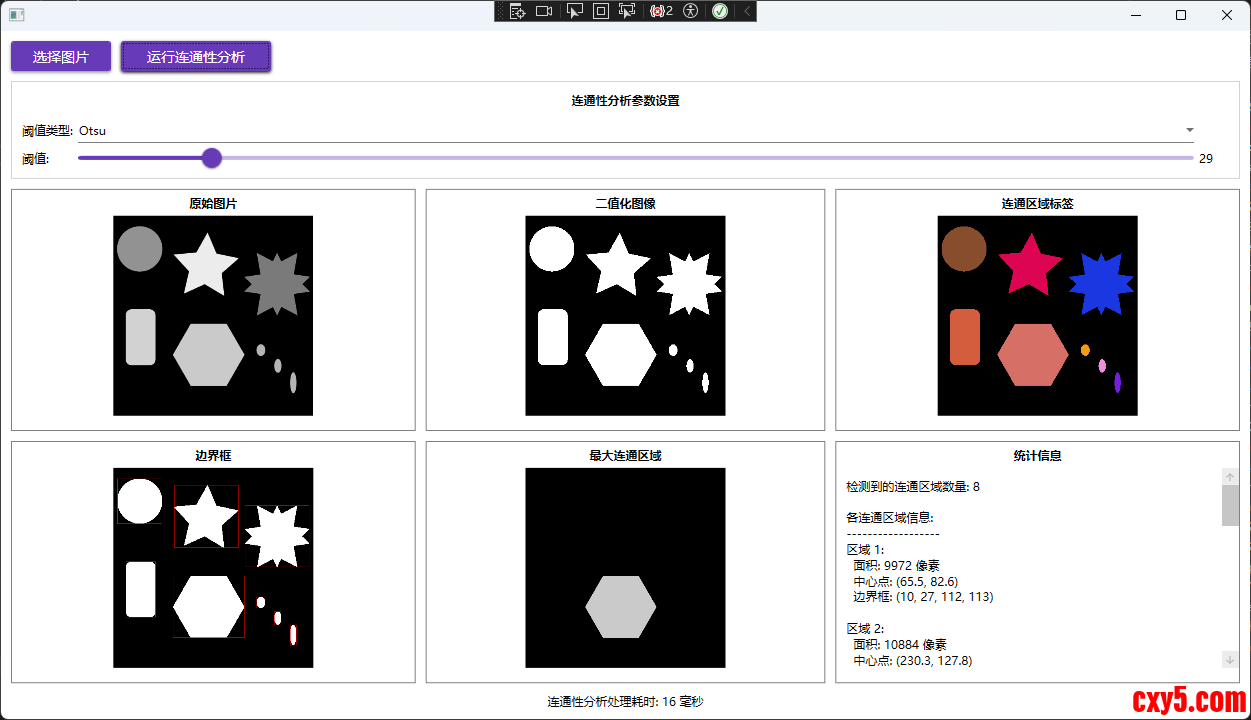Click the accessibility checker person icon
Image resolution: width=1251 pixels, height=720 pixels.
coord(690,11)
